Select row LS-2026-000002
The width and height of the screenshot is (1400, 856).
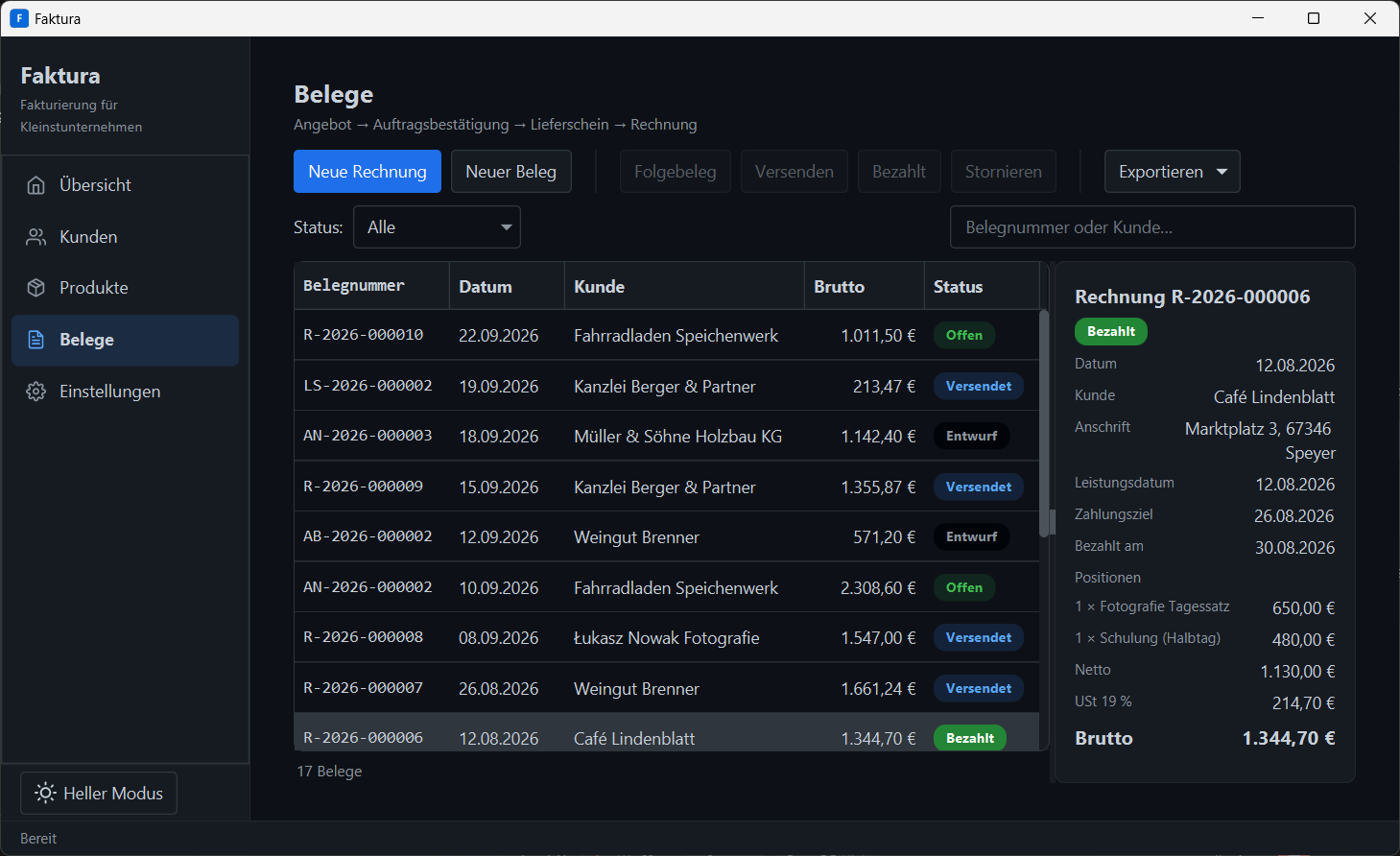[667, 386]
